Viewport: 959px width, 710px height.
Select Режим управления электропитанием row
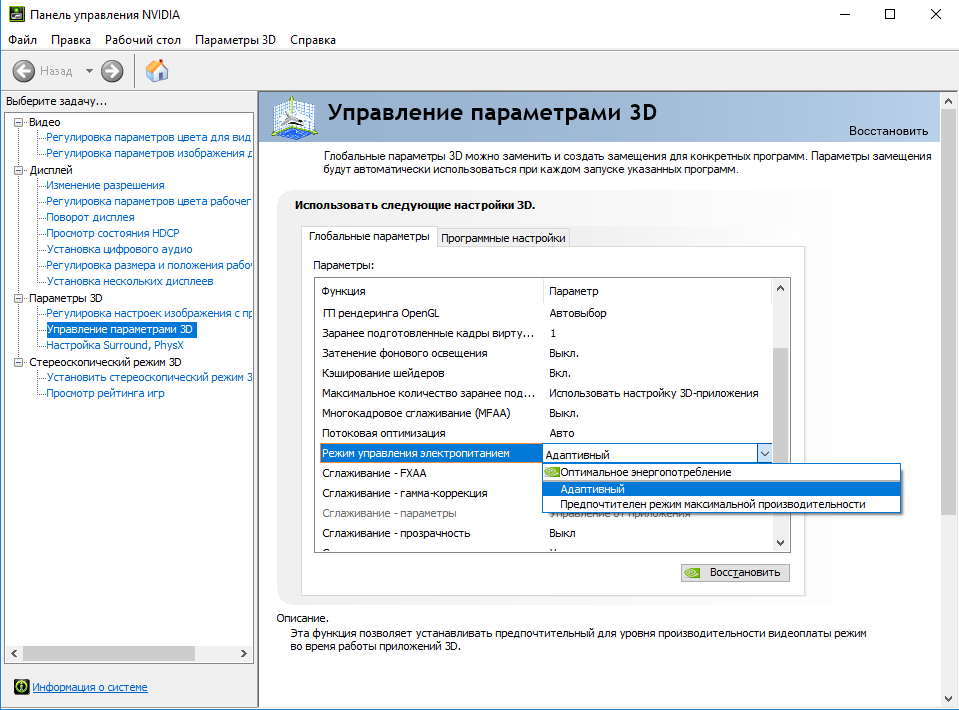[431, 453]
